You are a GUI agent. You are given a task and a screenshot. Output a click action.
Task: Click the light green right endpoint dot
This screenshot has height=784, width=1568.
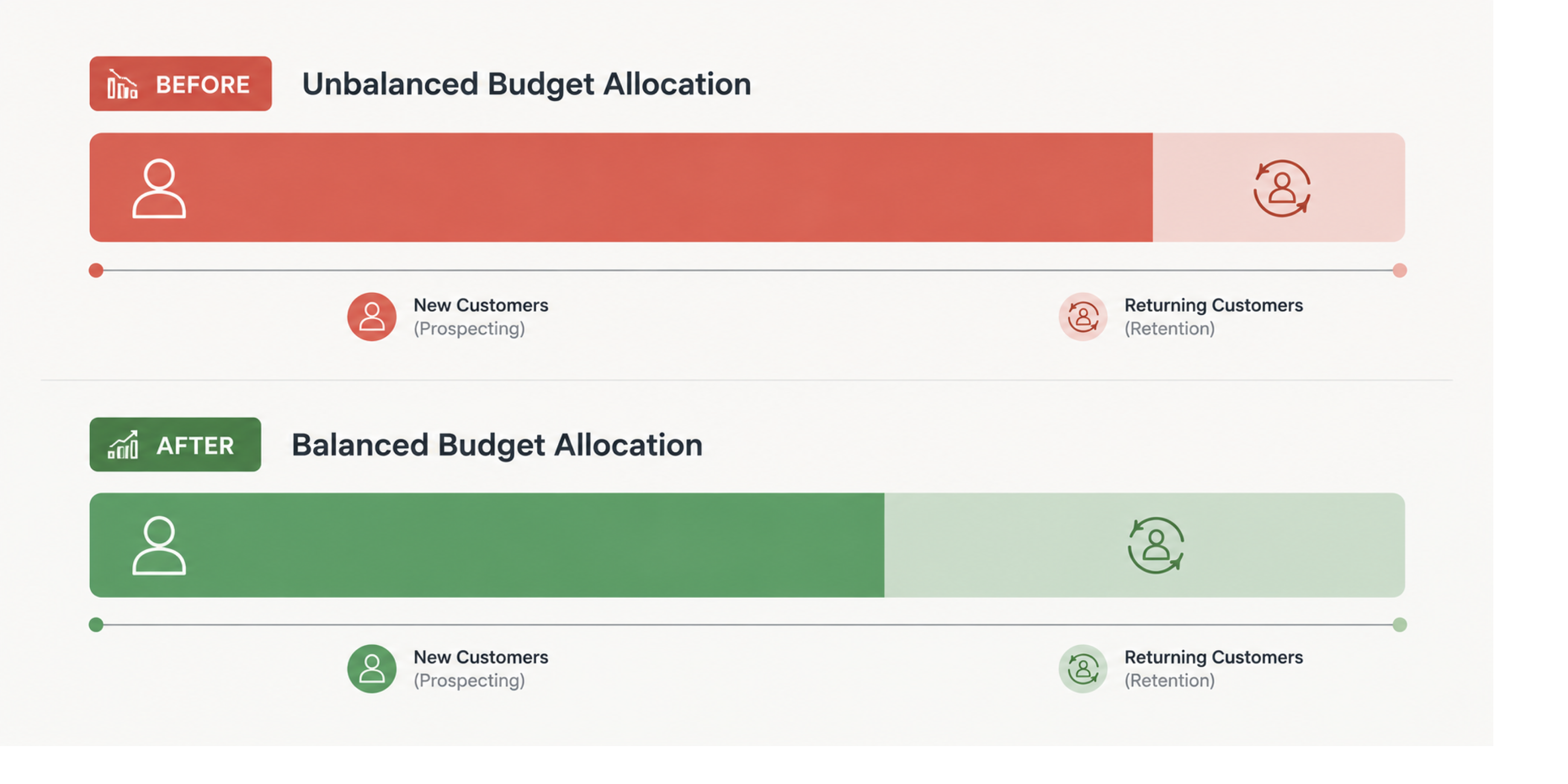pos(1400,624)
